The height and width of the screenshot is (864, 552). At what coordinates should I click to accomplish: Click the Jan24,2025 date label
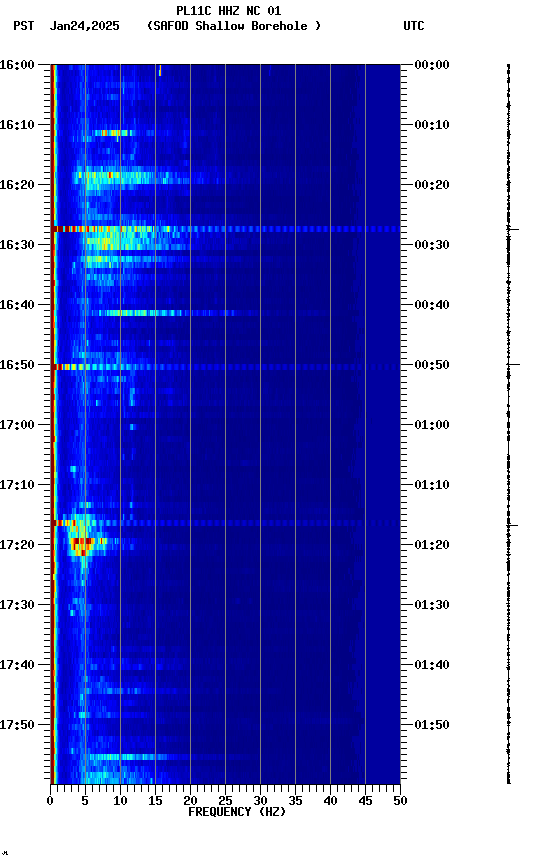84,26
